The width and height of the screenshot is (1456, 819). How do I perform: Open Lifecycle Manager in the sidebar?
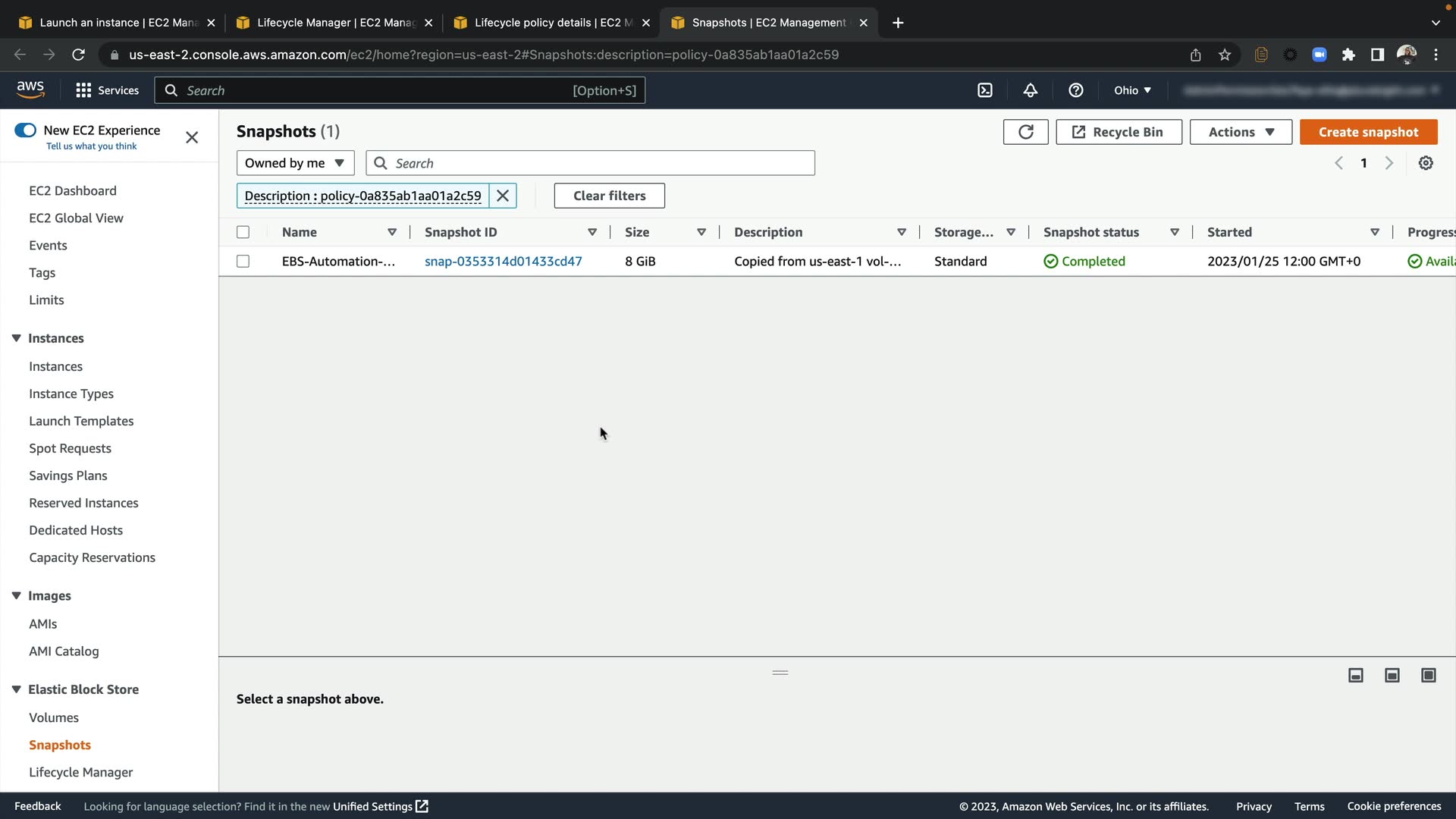coord(80,772)
